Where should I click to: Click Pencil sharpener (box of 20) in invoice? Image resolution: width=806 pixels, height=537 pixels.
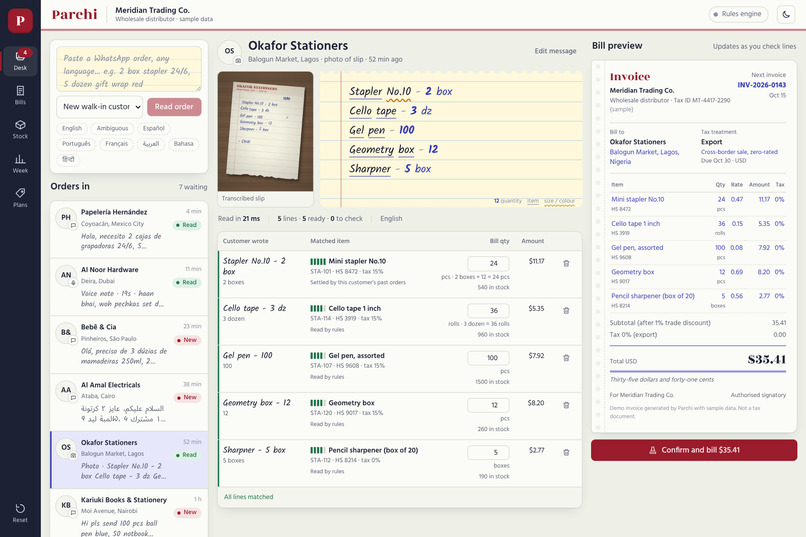653,296
